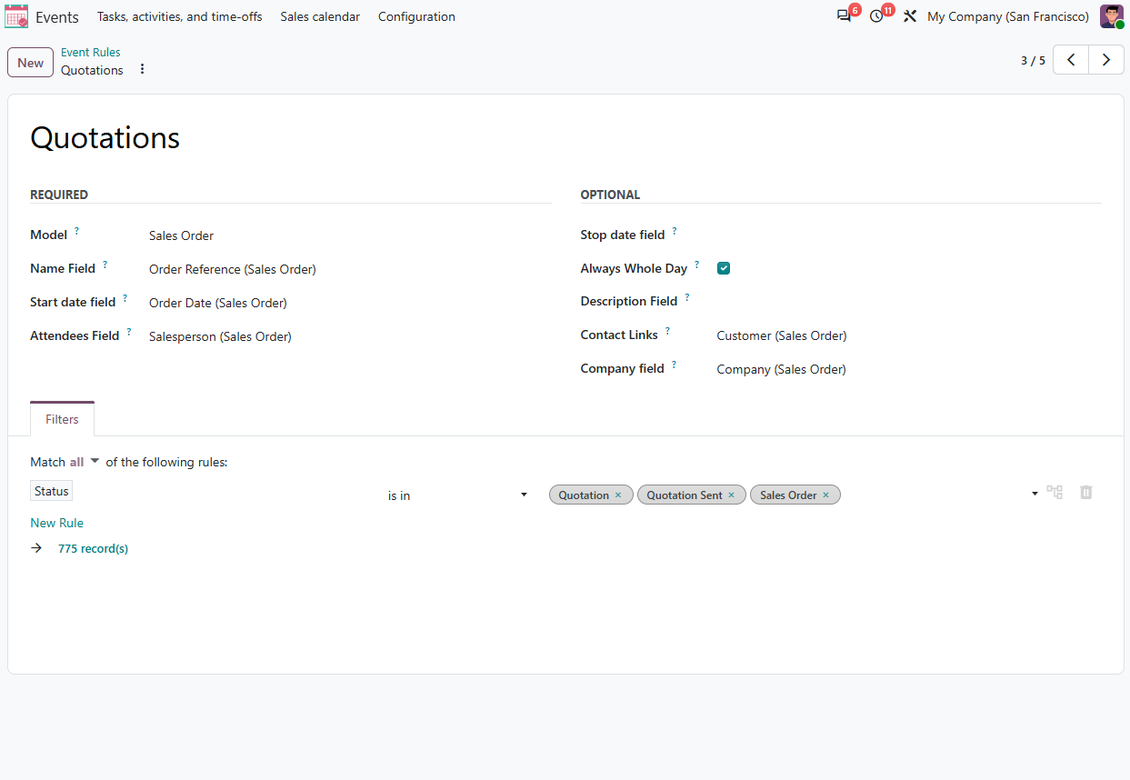Click the Model field value Sales Order
Image resolution: width=1130 pixels, height=780 pixels.
tap(181, 236)
